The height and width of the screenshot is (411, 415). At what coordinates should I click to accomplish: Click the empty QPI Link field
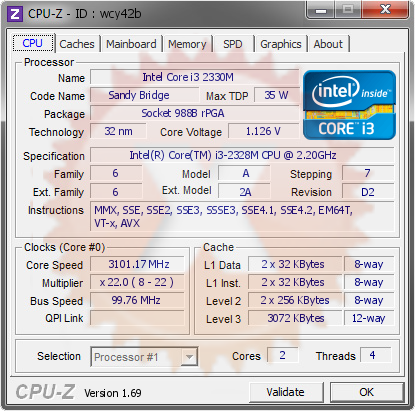[137, 318]
